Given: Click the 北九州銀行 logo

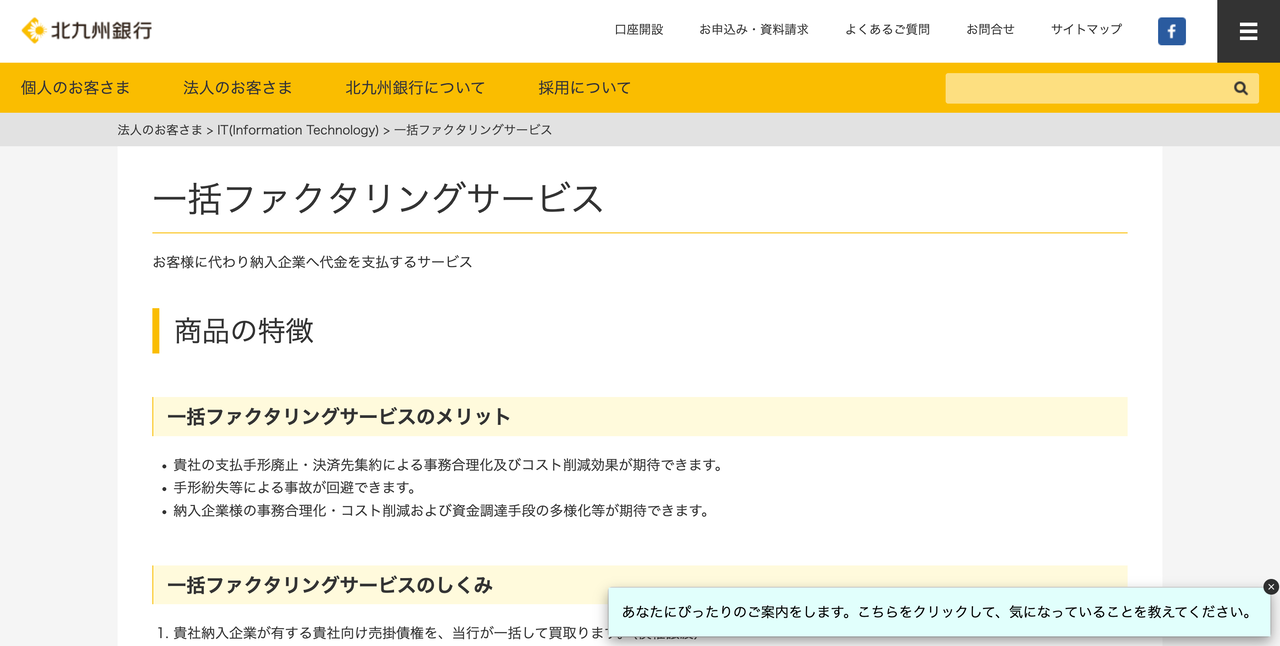Looking at the screenshot, I should pyautogui.click(x=87, y=30).
